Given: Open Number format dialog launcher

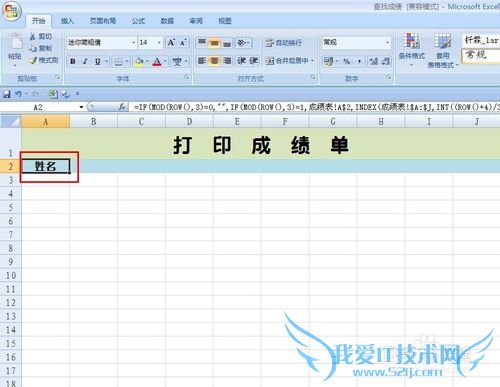Looking at the screenshot, I should click(388, 77).
